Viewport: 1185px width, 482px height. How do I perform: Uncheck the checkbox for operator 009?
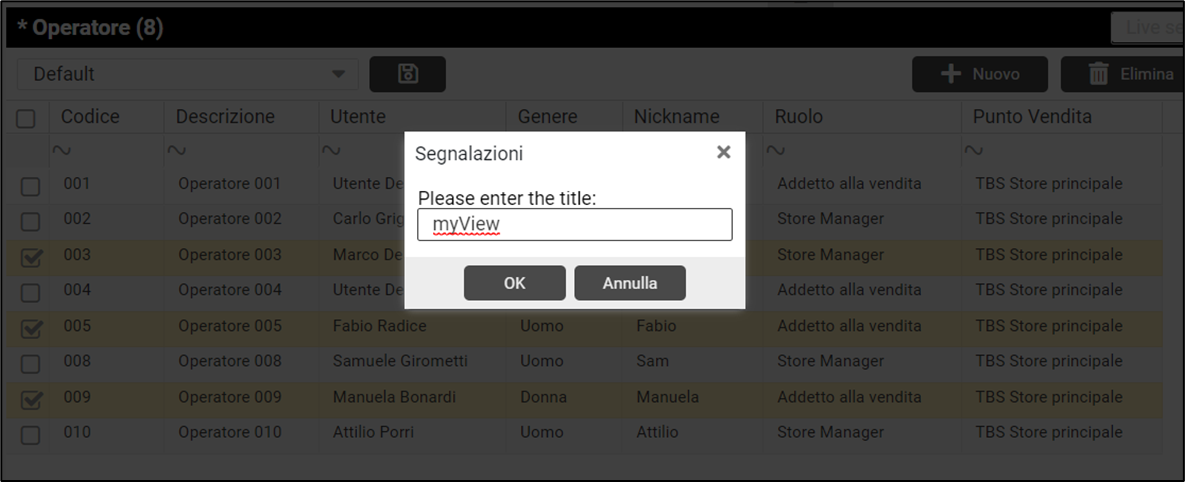(x=31, y=400)
